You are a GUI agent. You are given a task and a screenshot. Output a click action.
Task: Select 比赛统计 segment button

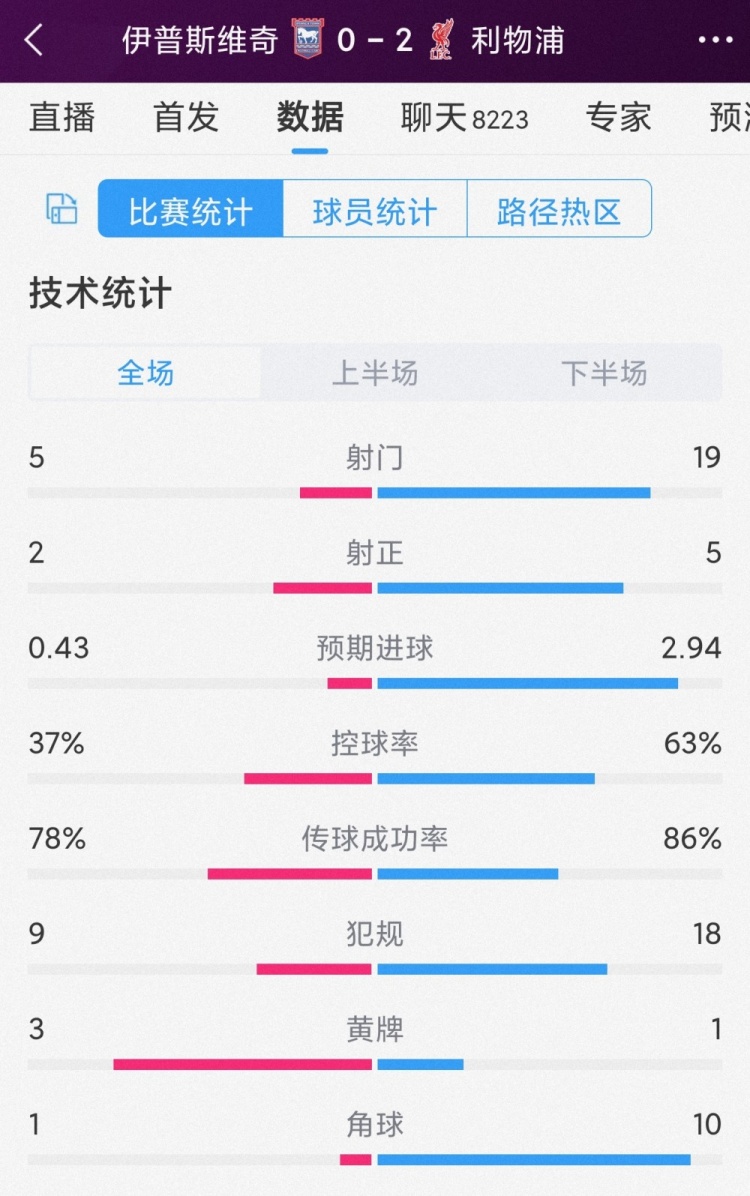(191, 209)
